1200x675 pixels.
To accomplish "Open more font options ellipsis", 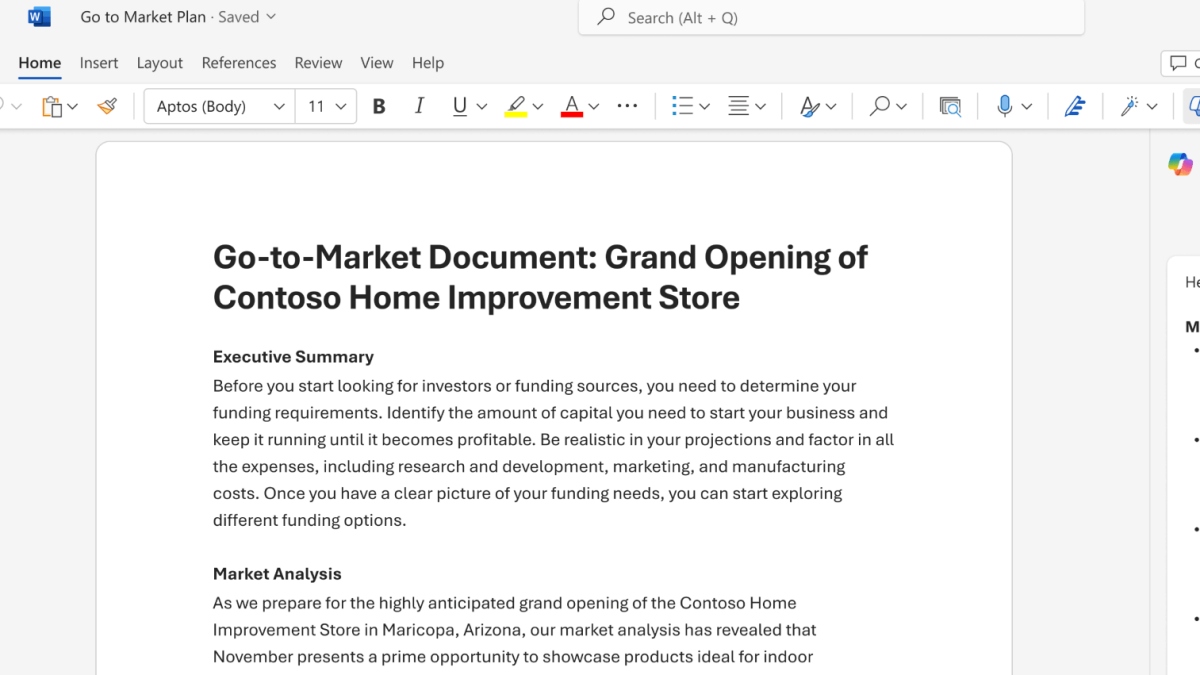I will point(627,105).
